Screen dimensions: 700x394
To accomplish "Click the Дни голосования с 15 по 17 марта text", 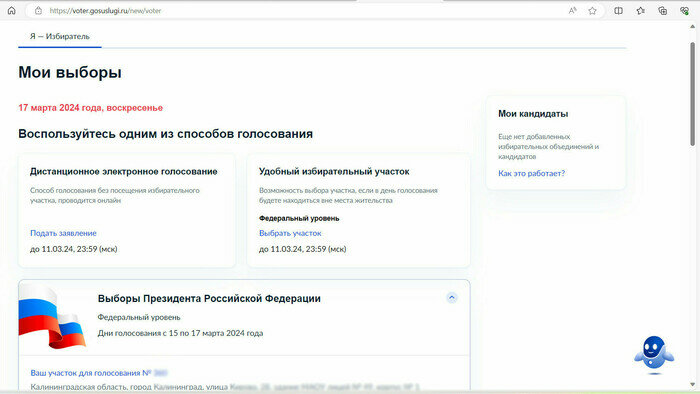I will pos(180,333).
